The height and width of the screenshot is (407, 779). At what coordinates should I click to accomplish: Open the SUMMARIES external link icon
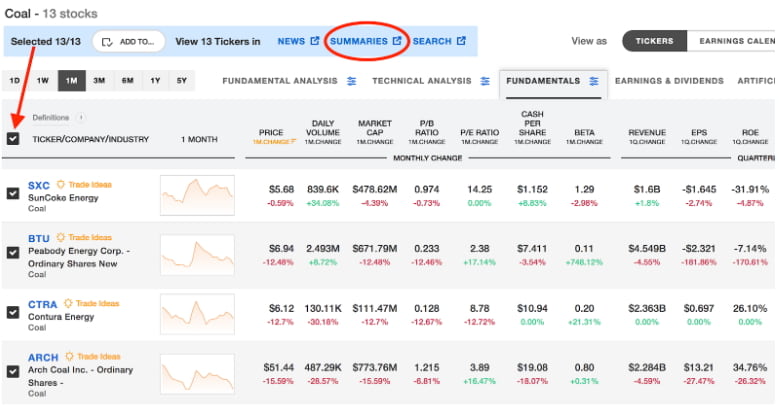(396, 41)
